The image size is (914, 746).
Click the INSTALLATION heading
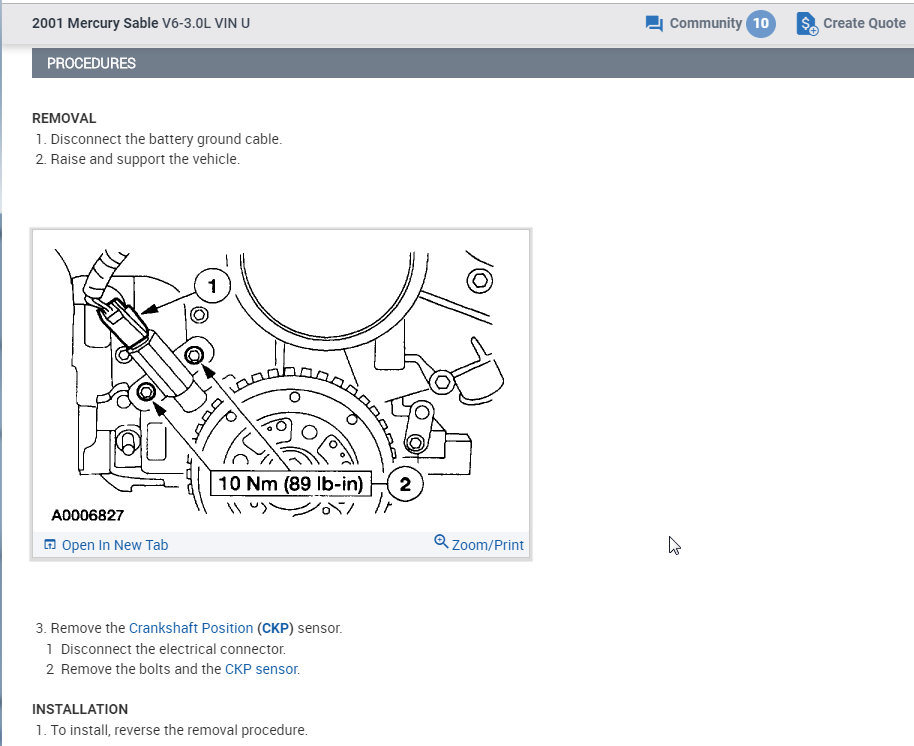tap(80, 709)
